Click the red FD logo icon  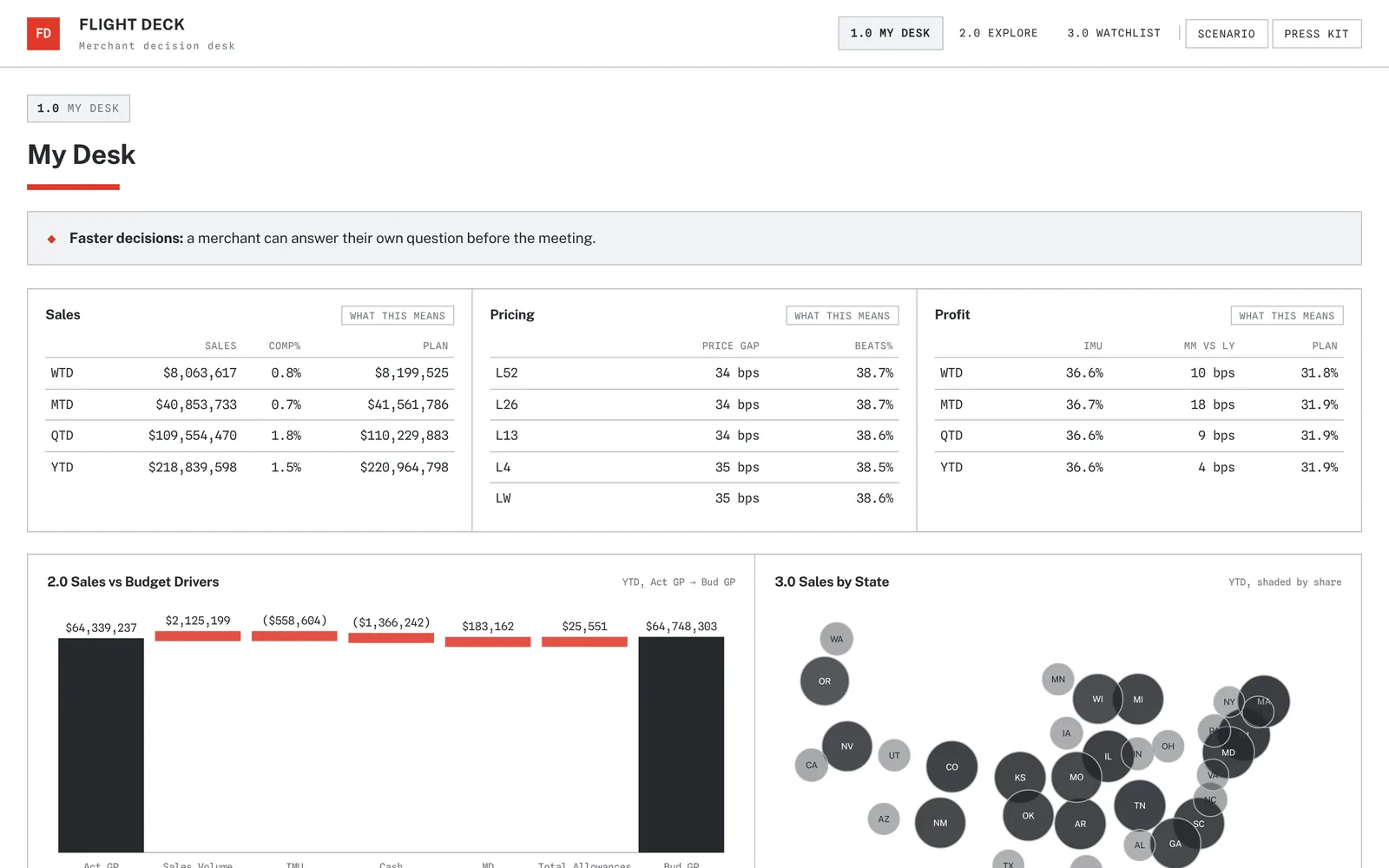pyautogui.click(x=43, y=34)
